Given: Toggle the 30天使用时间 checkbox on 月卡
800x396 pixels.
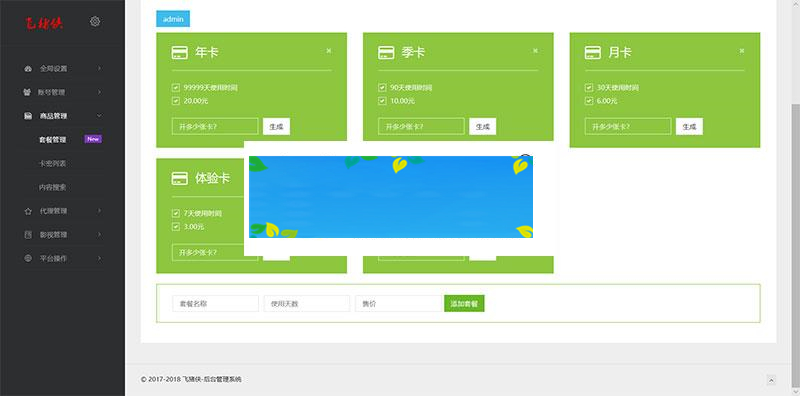Looking at the screenshot, I should coord(589,88).
